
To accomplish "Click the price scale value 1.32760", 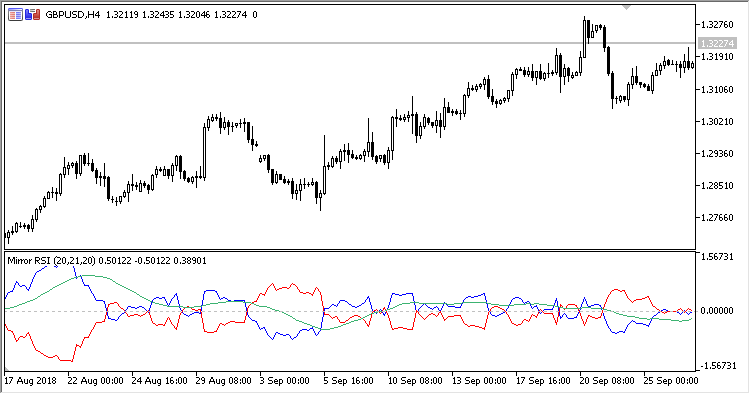I will [x=717, y=24].
